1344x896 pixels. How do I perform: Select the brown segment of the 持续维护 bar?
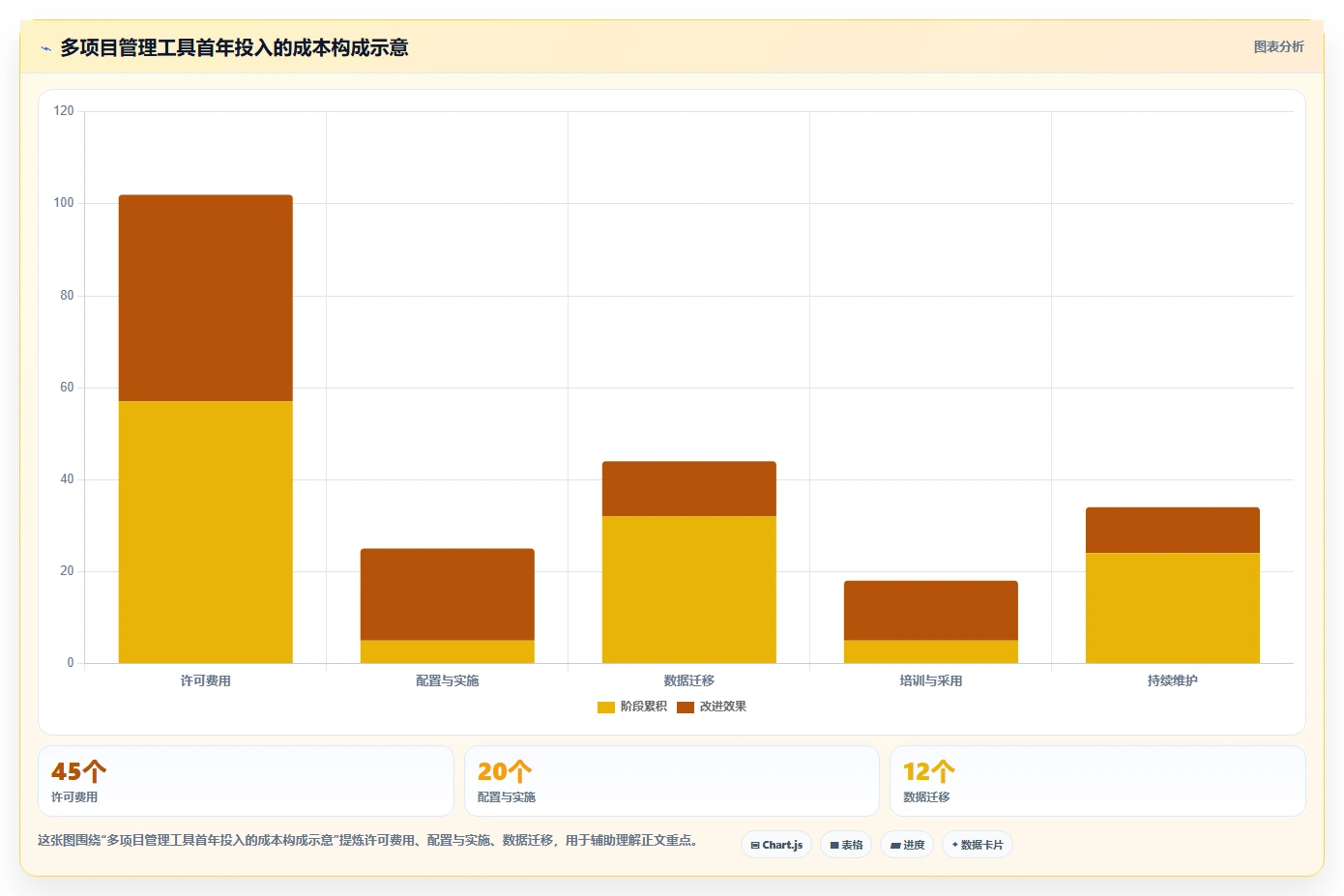click(1173, 530)
